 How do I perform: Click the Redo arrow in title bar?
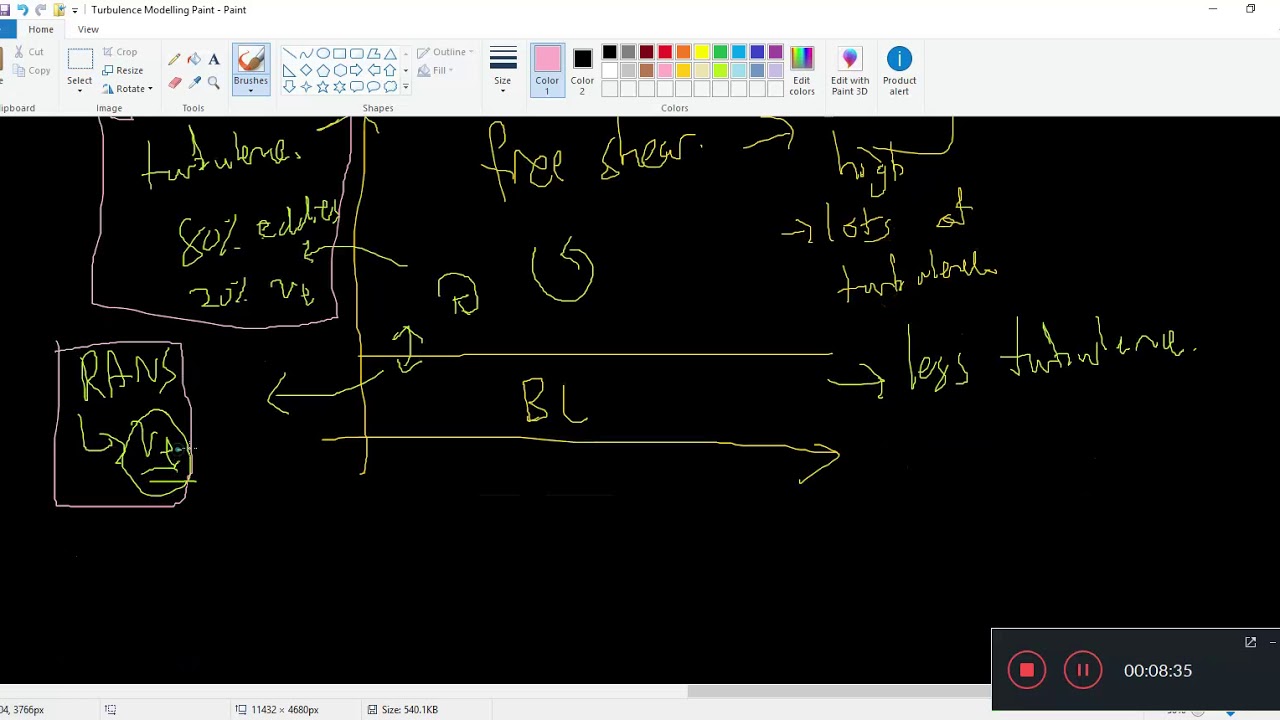click(x=40, y=10)
